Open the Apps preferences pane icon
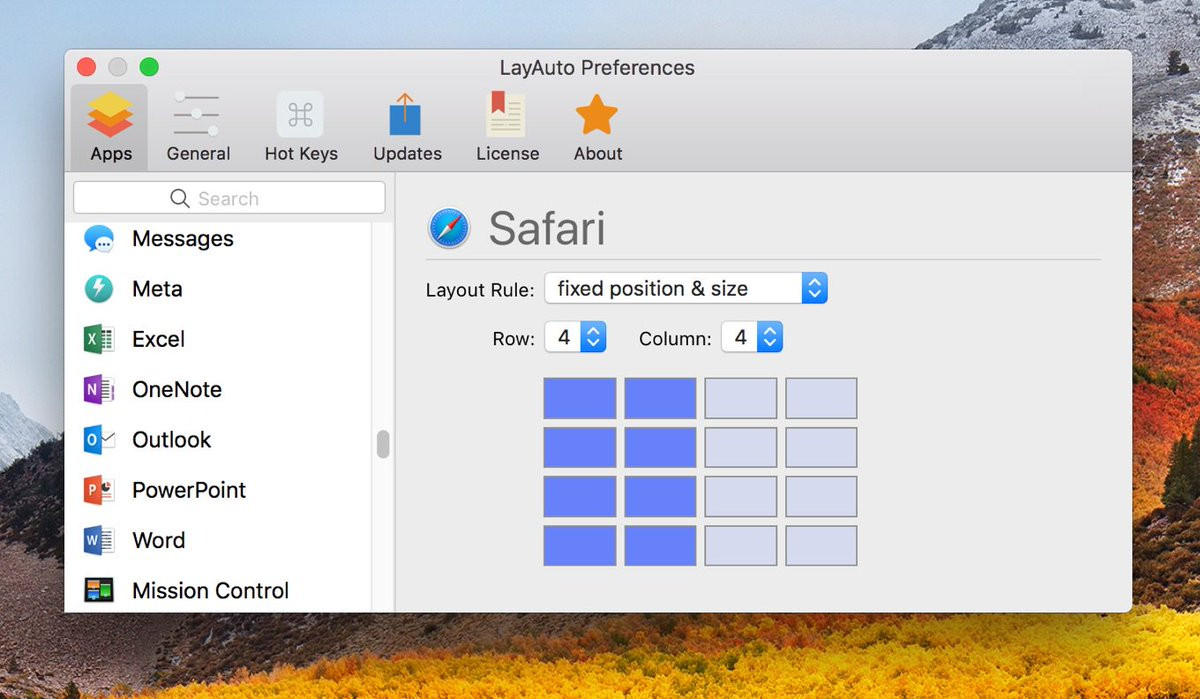Viewport: 1200px width, 699px height. pyautogui.click(x=110, y=115)
